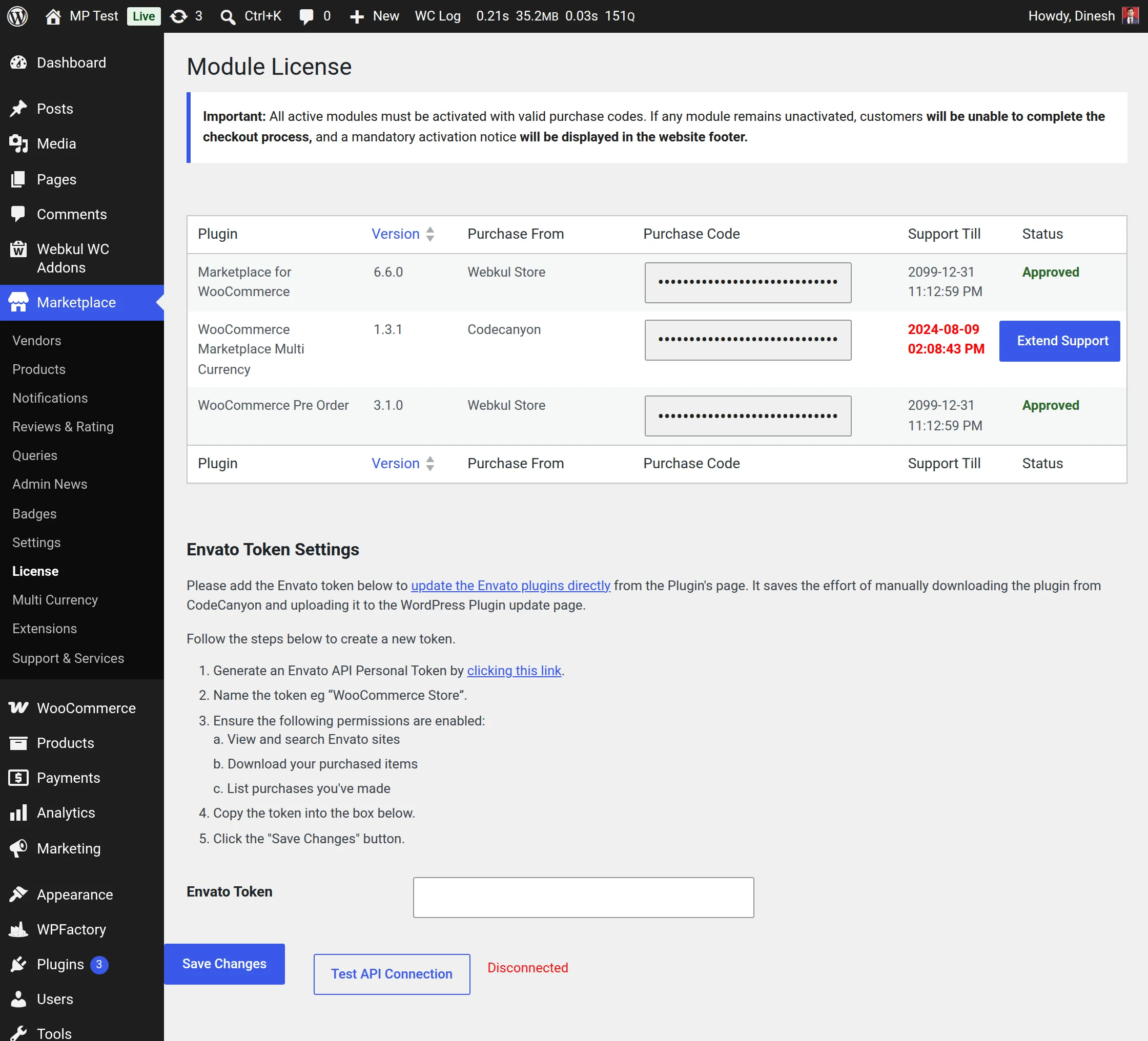Click the Tools wrench icon
This screenshot has width=1148, height=1041.
pos(18,1034)
